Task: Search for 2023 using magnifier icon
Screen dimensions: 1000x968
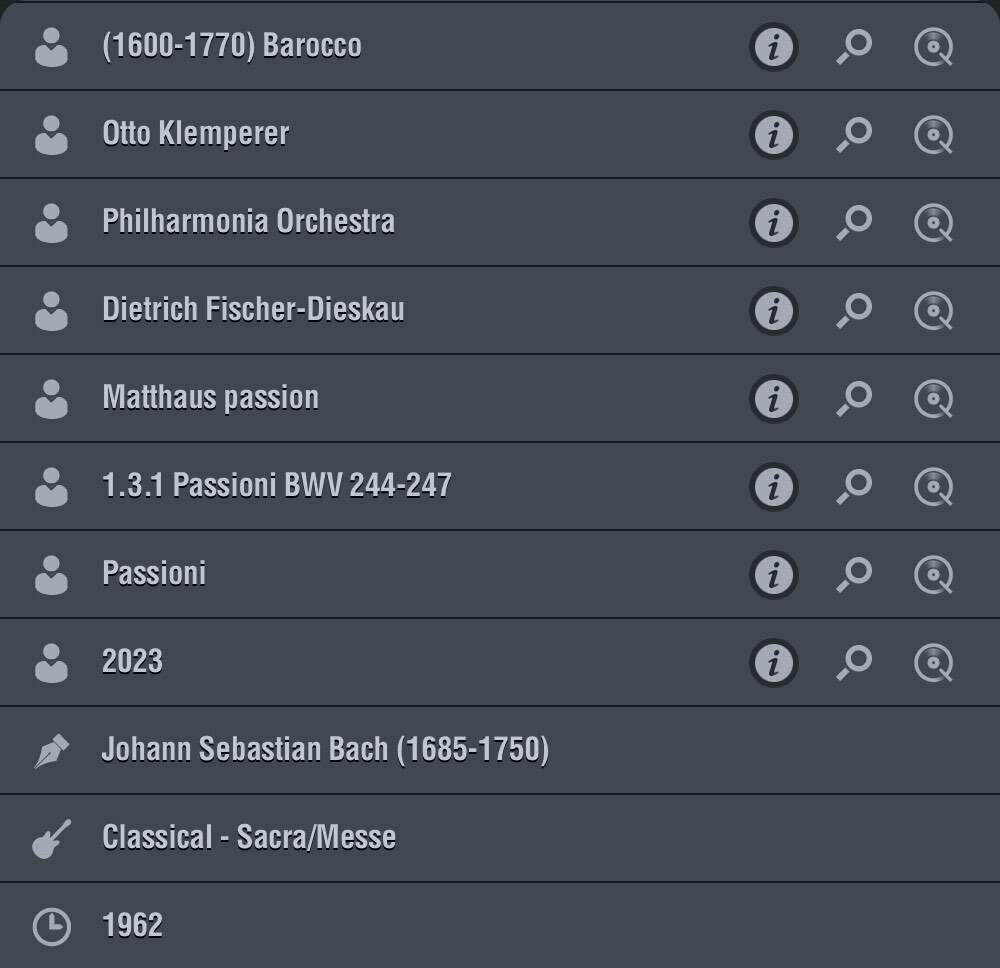Action: (854, 663)
